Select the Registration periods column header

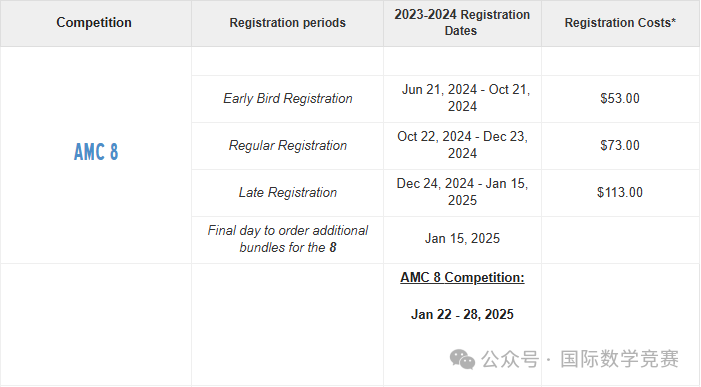click(x=287, y=23)
